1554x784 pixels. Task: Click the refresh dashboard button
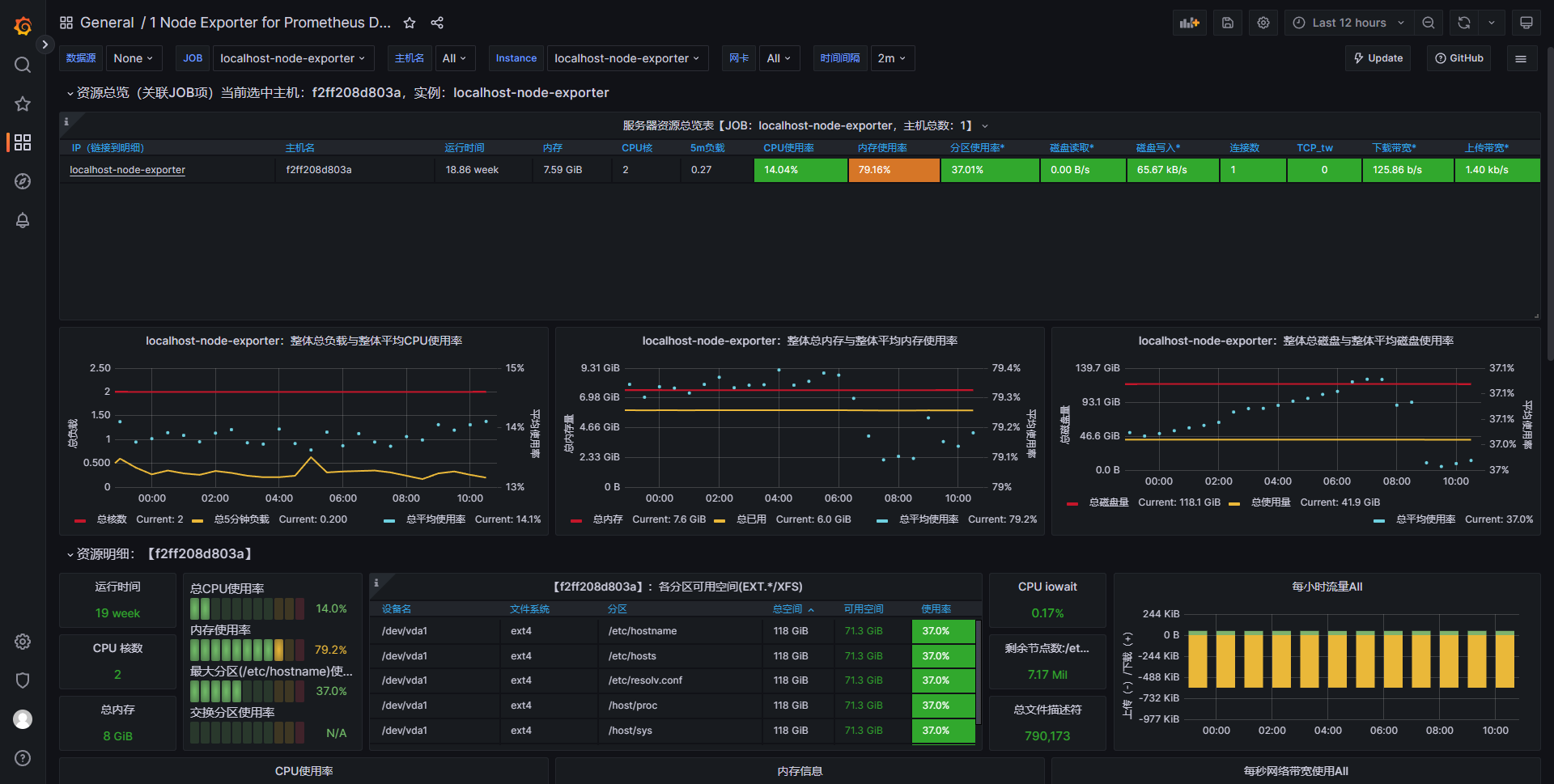(1463, 23)
